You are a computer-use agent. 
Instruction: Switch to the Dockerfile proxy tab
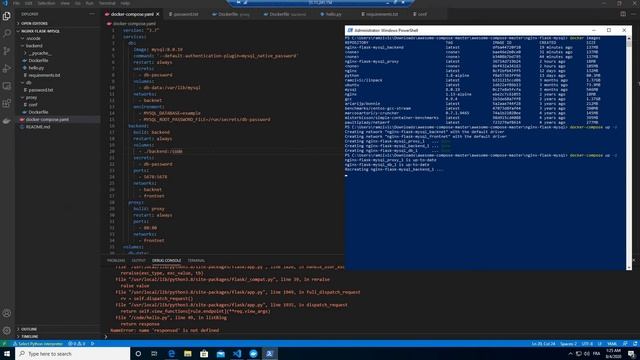click(x=231, y=14)
